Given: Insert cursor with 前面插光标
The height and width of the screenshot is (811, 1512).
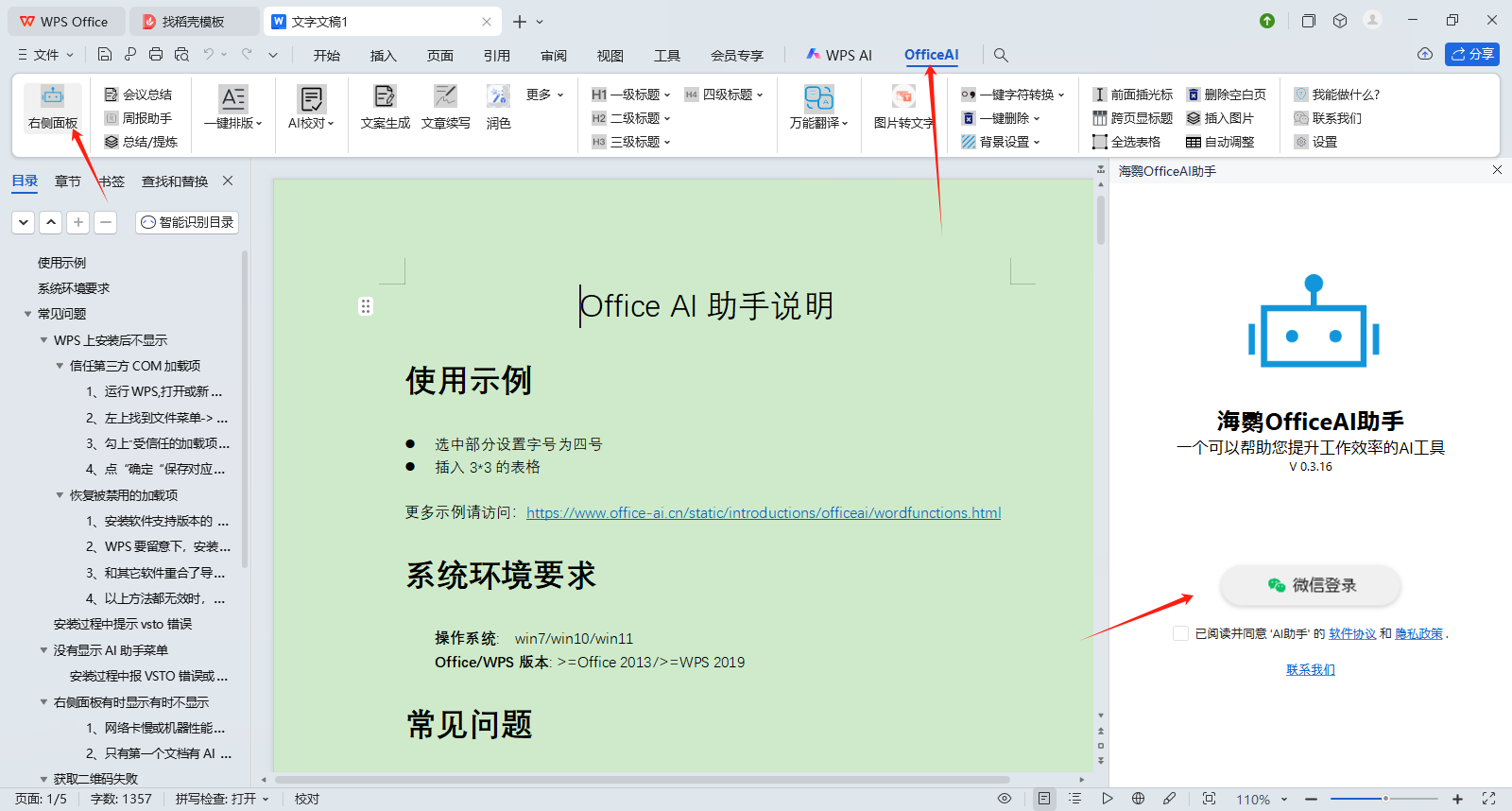Looking at the screenshot, I should point(1132,95).
